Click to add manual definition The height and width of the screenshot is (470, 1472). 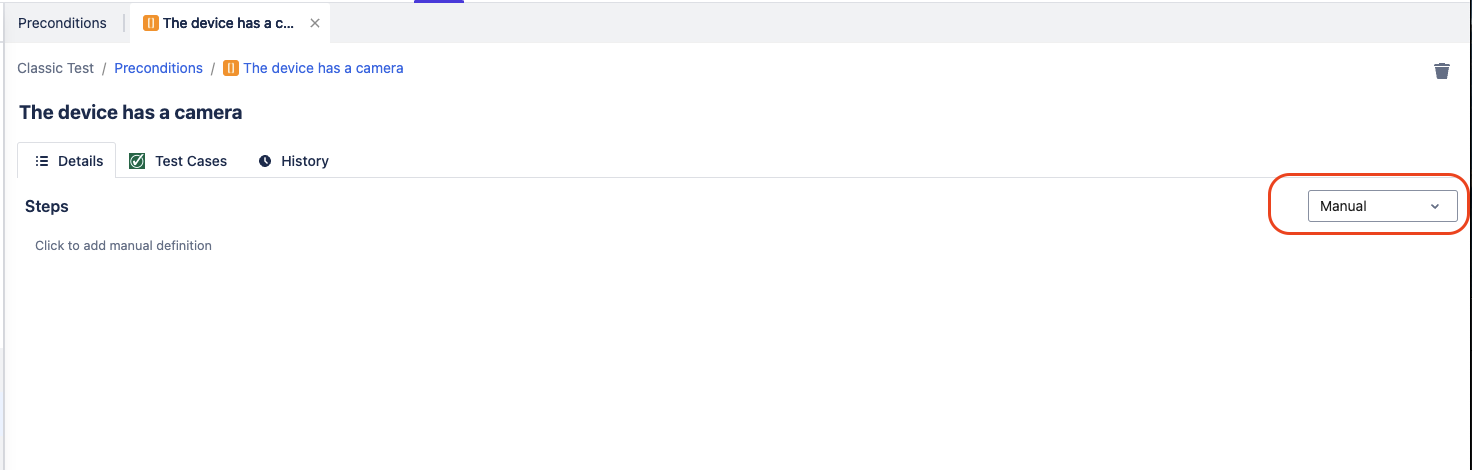coord(123,245)
